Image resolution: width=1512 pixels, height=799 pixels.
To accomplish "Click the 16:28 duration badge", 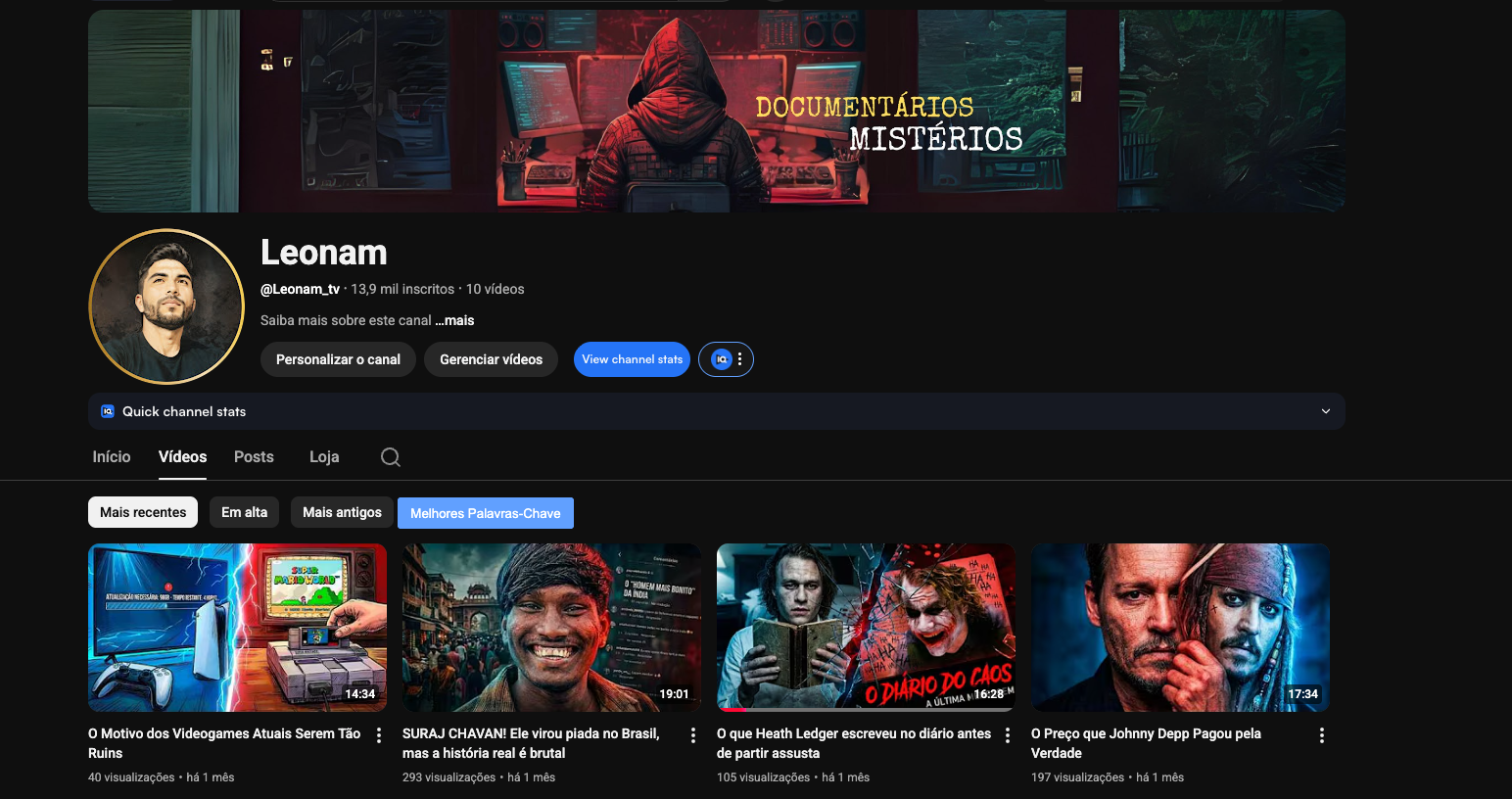I will click(x=989, y=694).
